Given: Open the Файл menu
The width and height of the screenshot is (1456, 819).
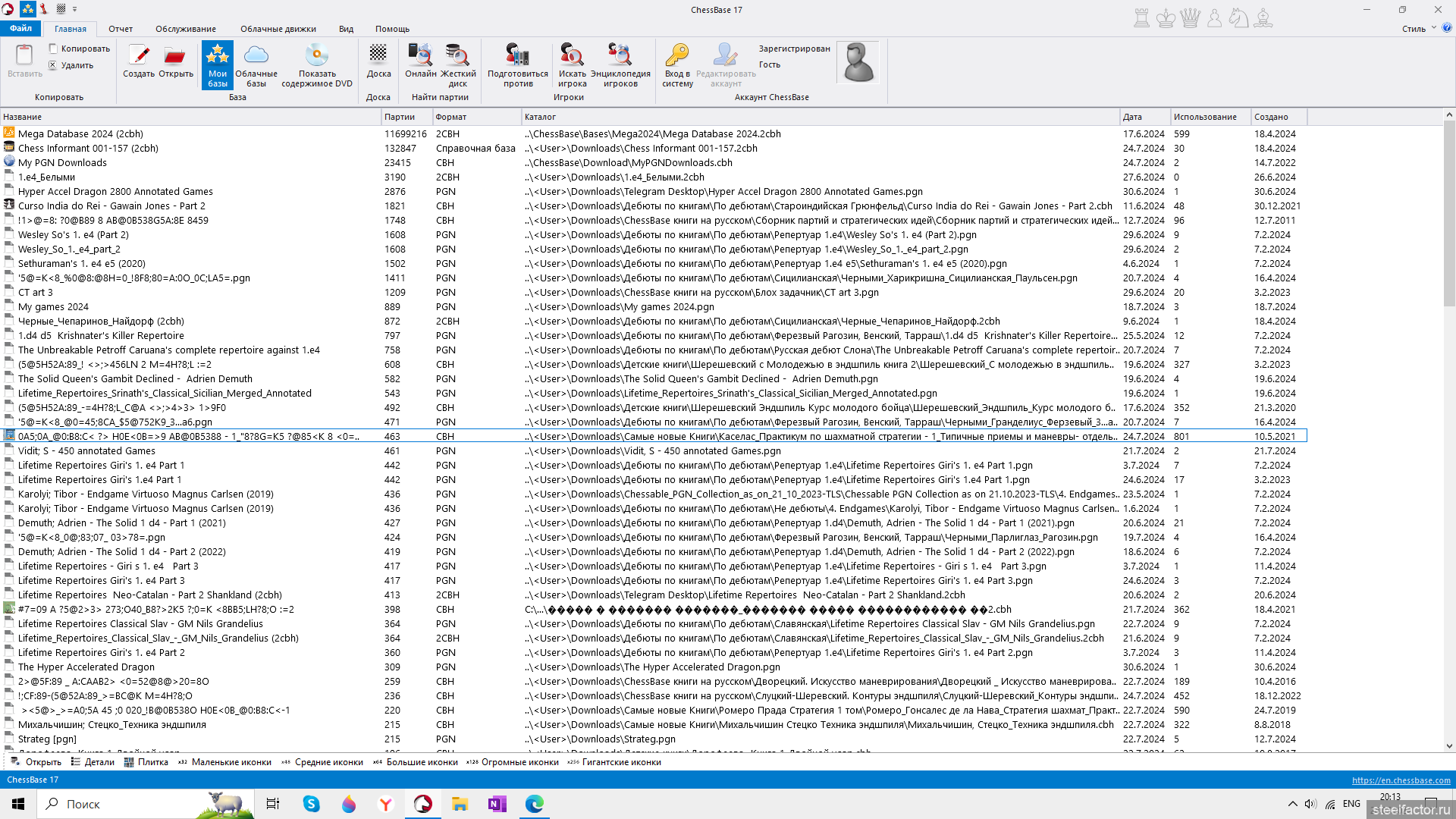Looking at the screenshot, I should (x=20, y=29).
